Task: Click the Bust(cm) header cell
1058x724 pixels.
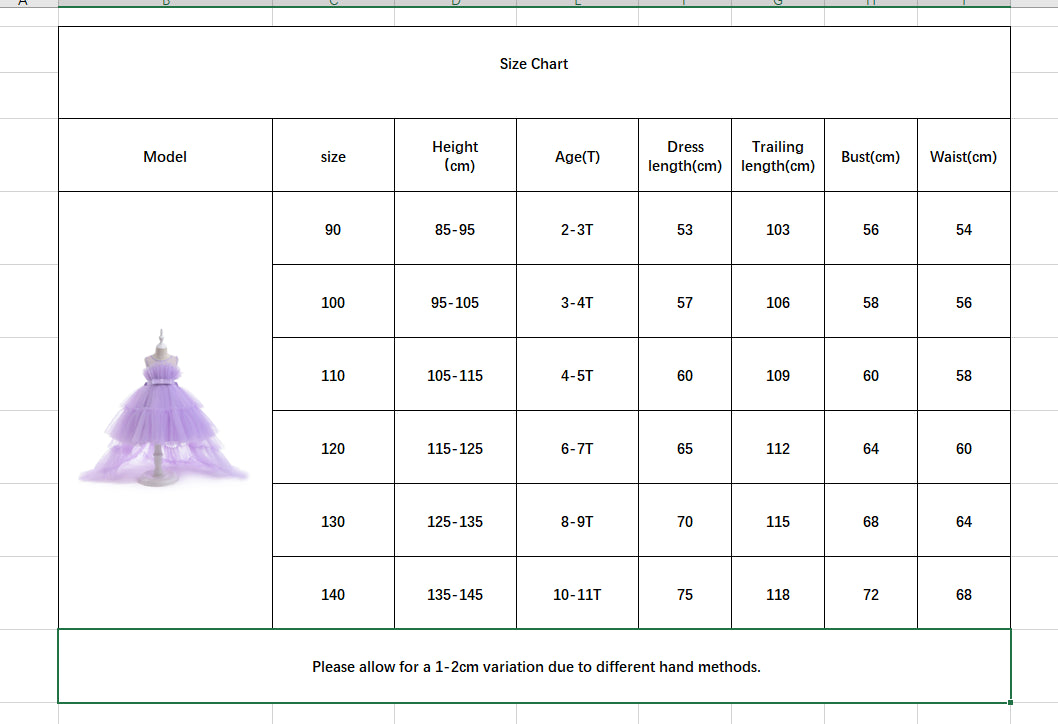Action: pos(870,157)
